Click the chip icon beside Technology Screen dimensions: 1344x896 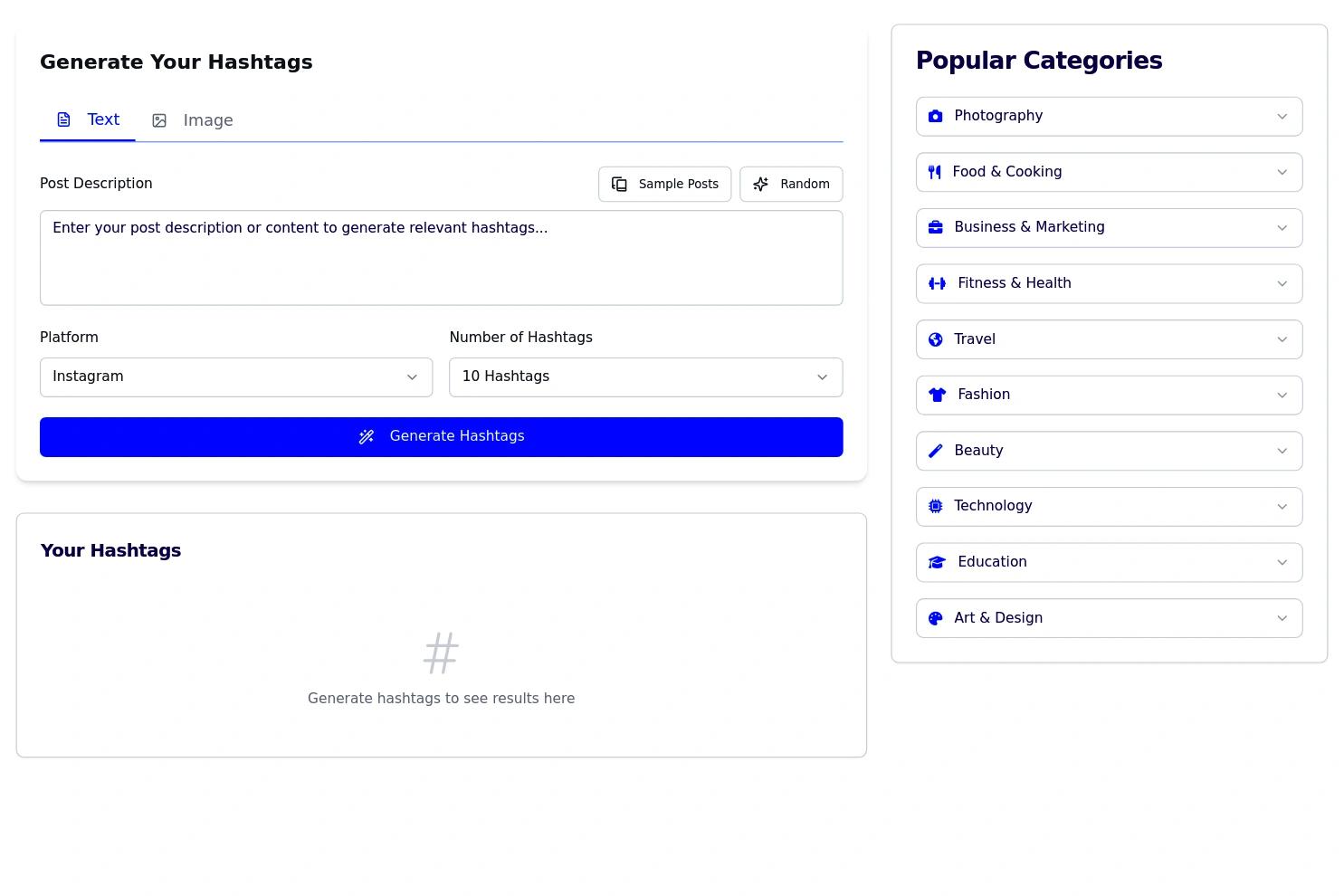[936, 506]
